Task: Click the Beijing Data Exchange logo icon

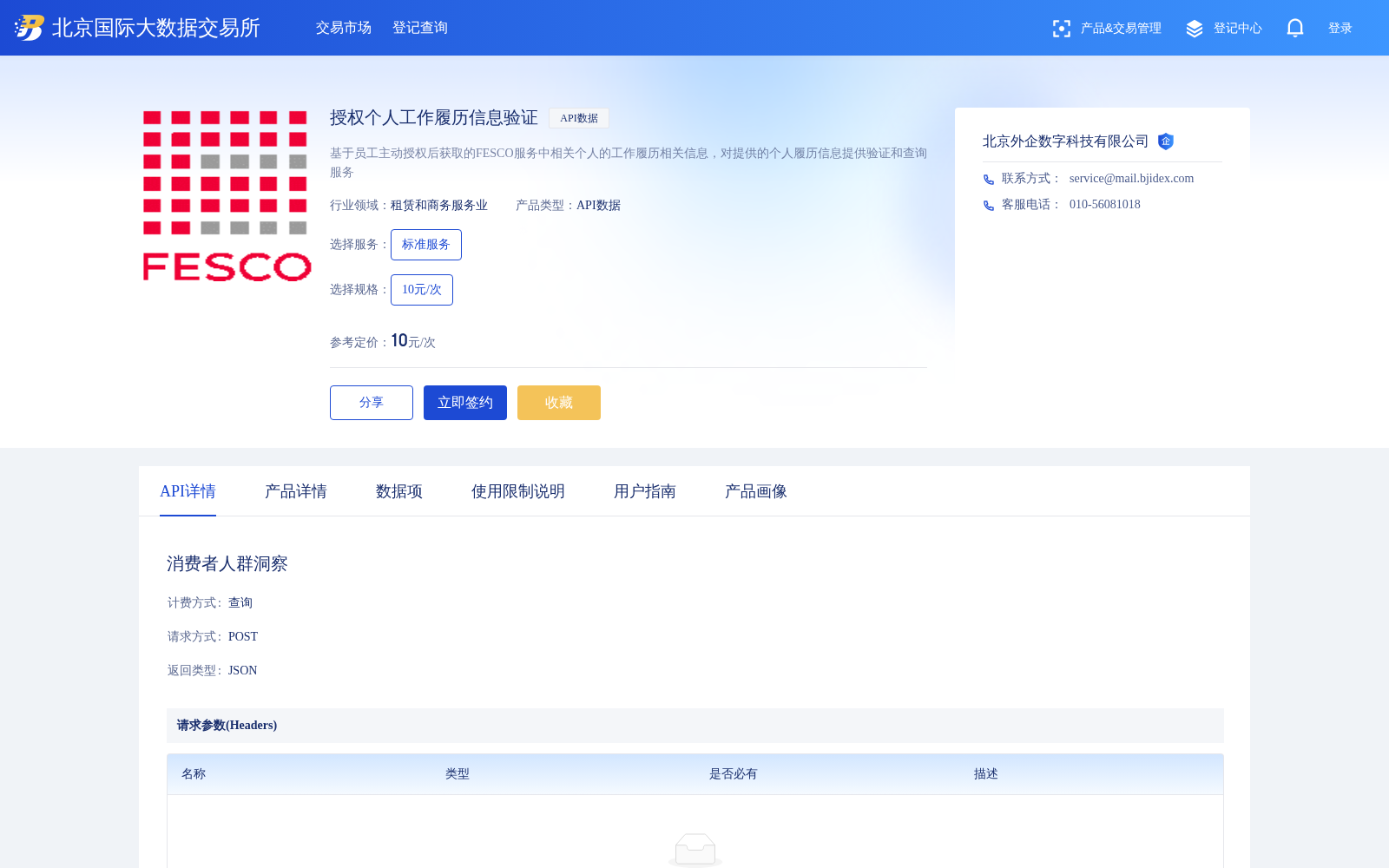Action: tap(30, 28)
